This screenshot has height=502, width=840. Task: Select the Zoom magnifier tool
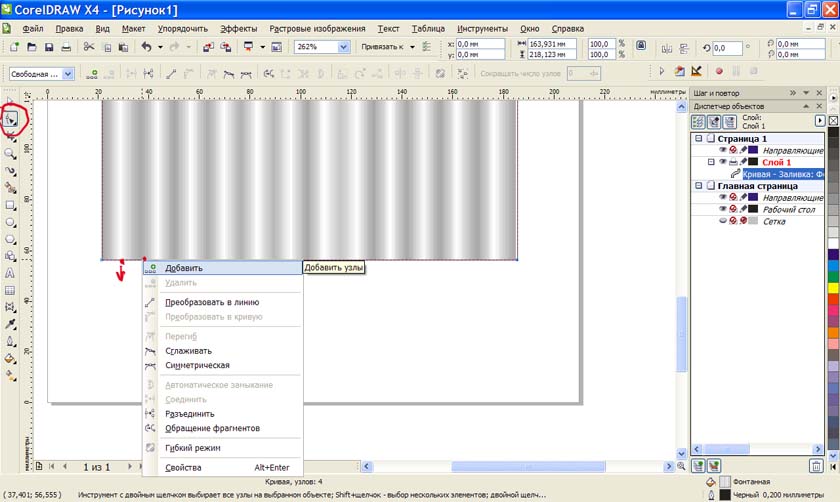(11, 153)
